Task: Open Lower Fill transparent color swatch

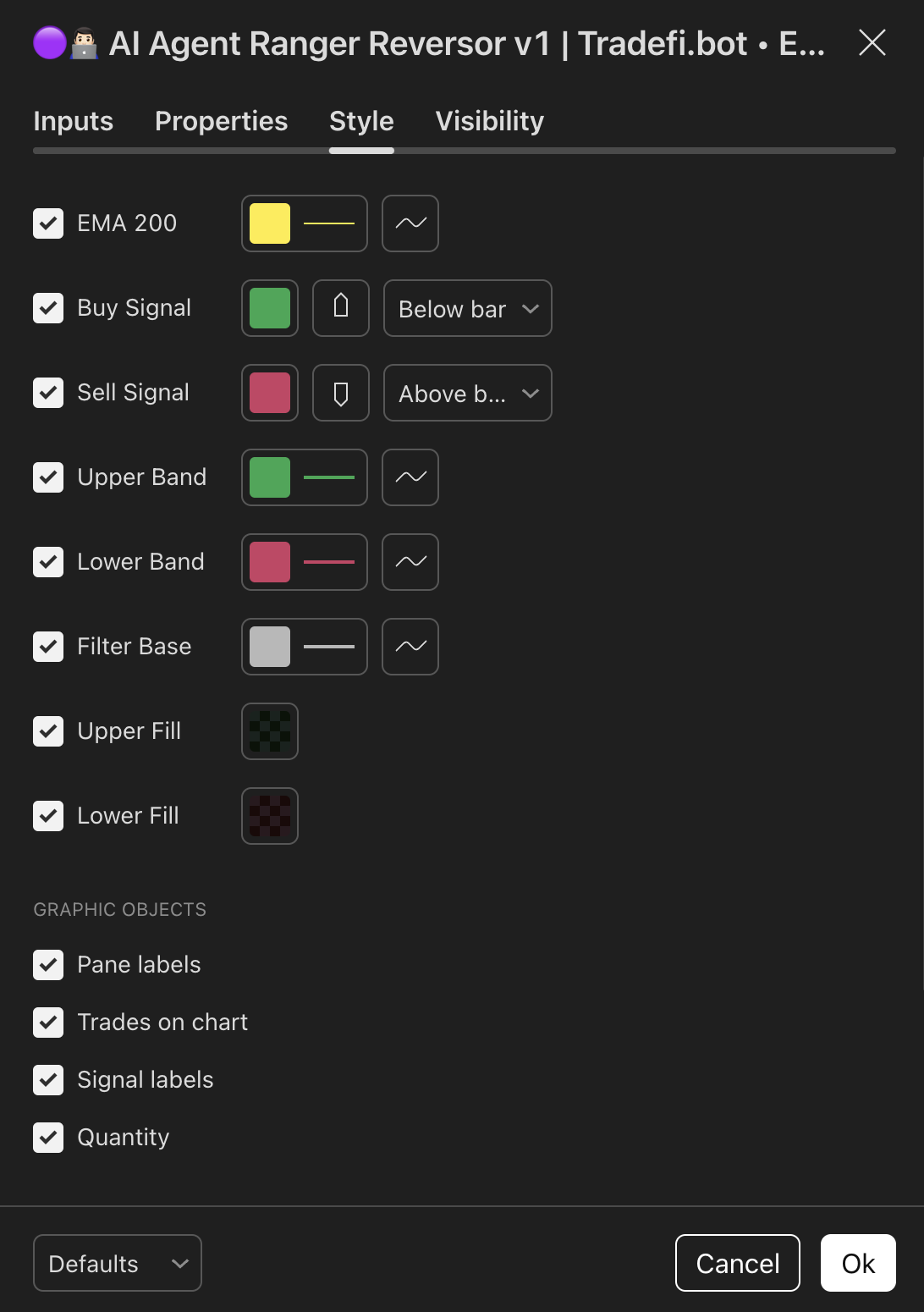Action: pyautogui.click(x=270, y=816)
